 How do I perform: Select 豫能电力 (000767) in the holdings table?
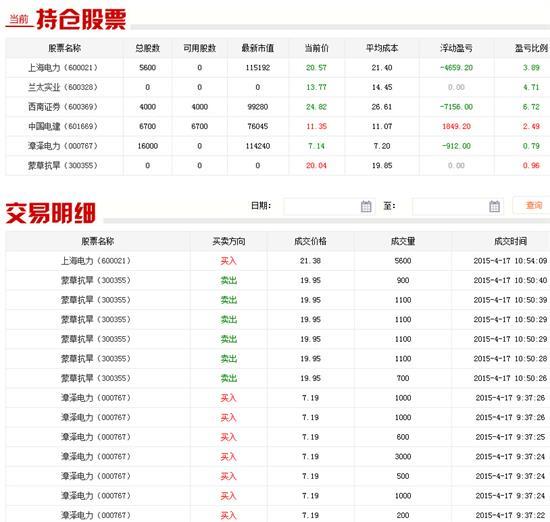pyautogui.click(x=63, y=146)
